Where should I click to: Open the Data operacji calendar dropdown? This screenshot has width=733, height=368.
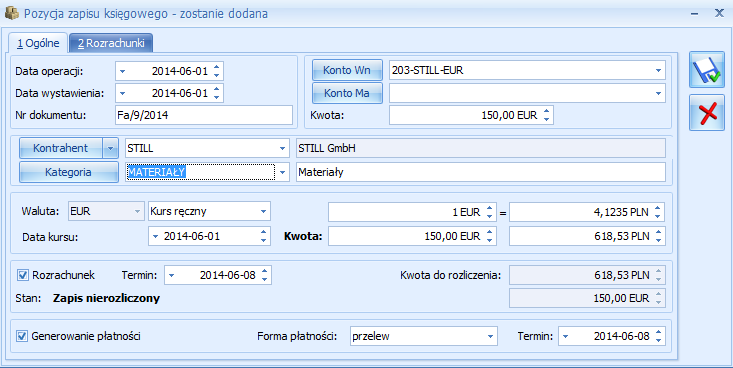[122, 71]
